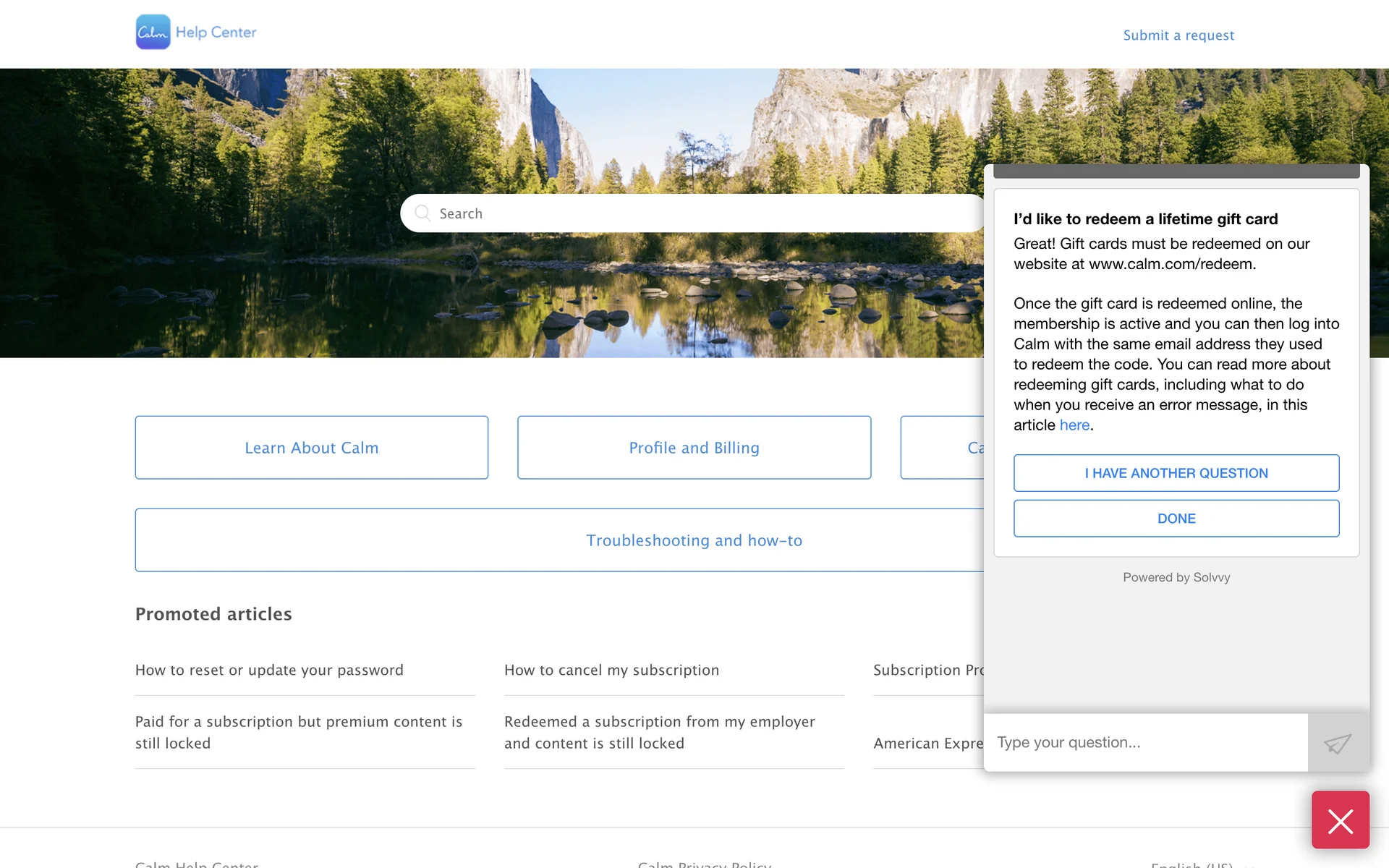Open the Help Center home link
Viewport: 1389px width, 868px height.
[x=216, y=32]
